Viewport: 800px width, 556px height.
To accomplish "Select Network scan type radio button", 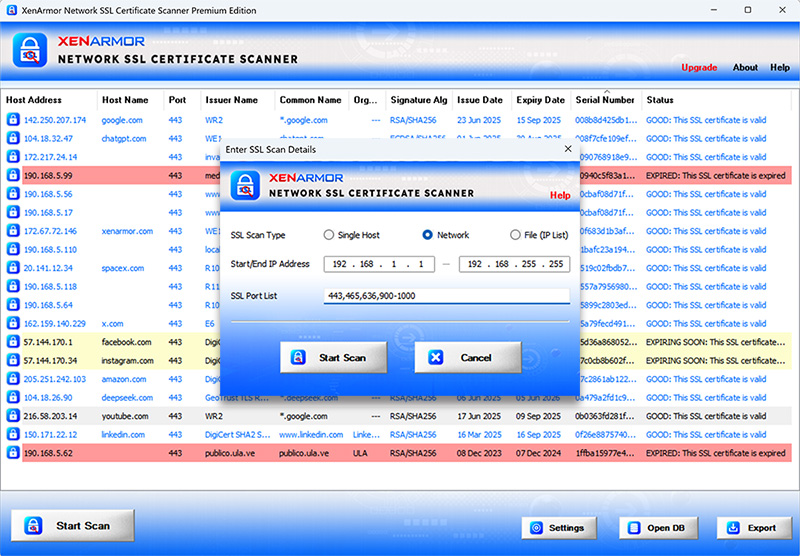I will [428, 235].
